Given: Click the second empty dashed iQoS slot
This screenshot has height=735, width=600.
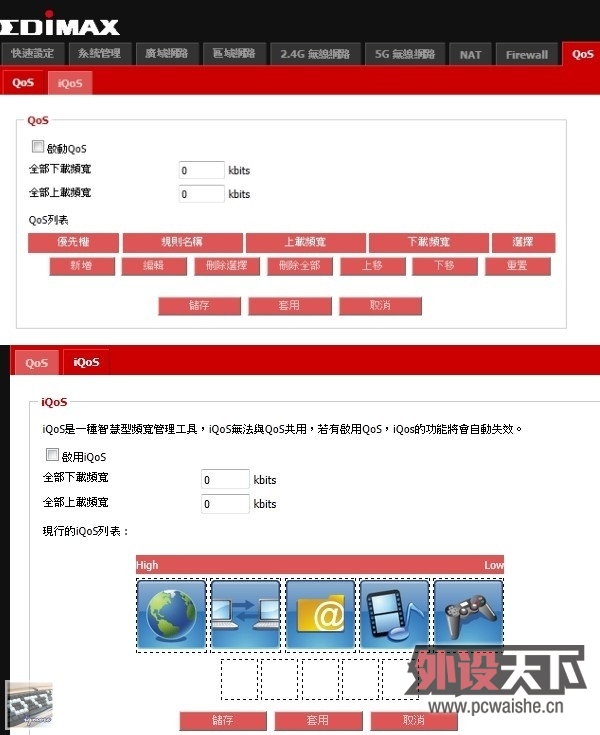Looking at the screenshot, I should coord(279,679).
